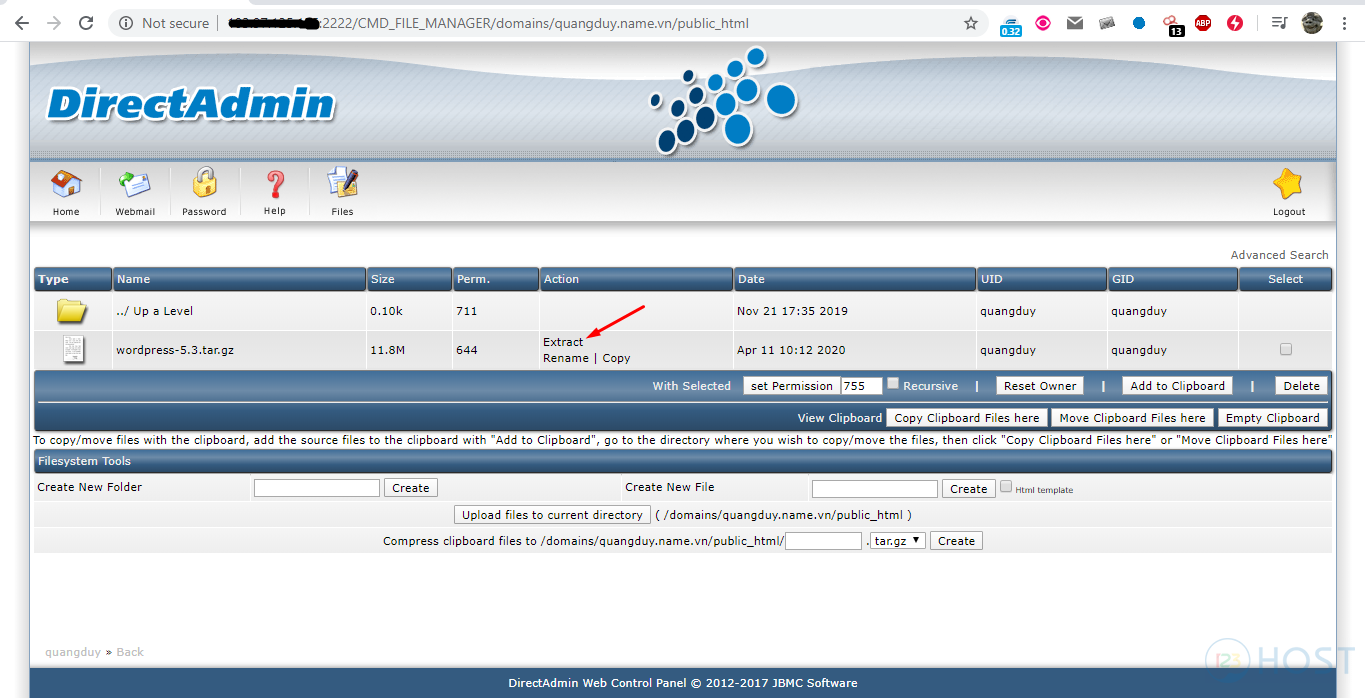Open the View Clipboard link

(840, 418)
